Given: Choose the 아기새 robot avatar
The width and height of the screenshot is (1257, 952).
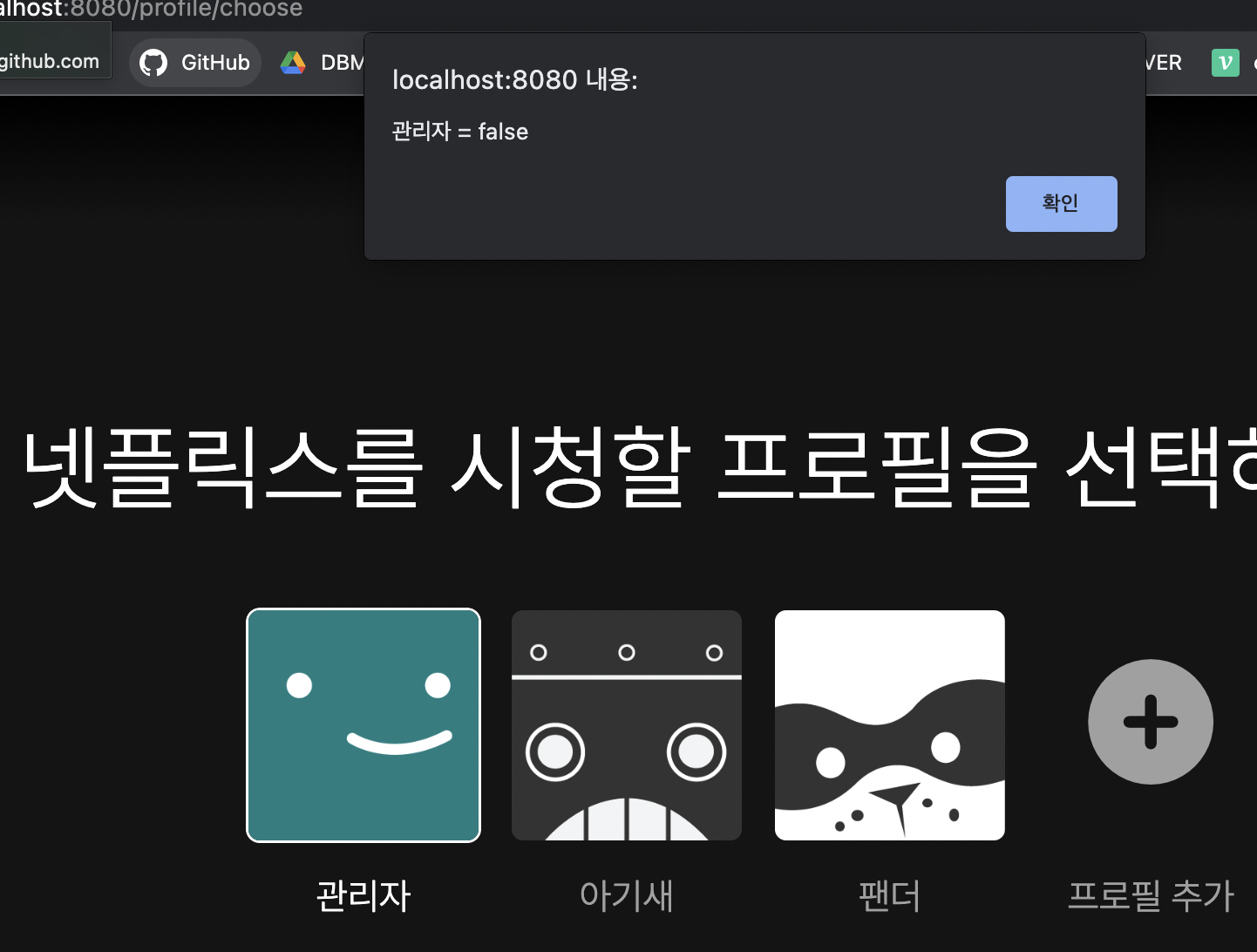Looking at the screenshot, I should [627, 725].
